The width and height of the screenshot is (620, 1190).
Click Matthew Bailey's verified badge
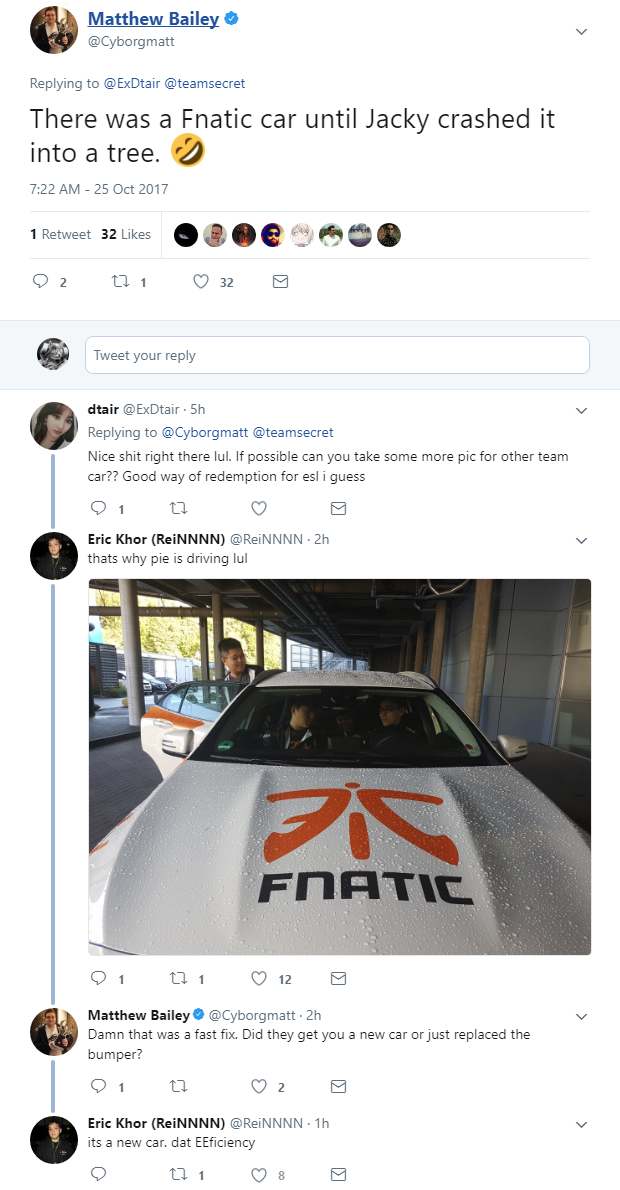pos(229,18)
